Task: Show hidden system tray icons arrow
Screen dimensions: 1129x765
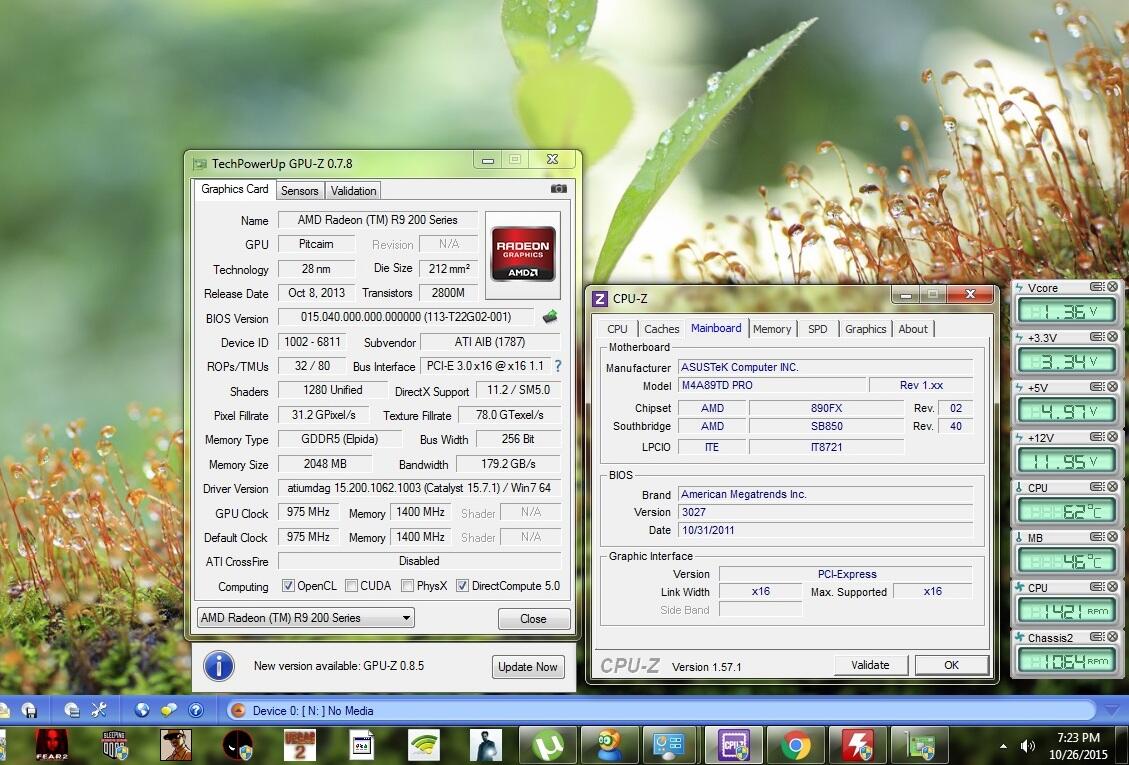Action: [1003, 746]
